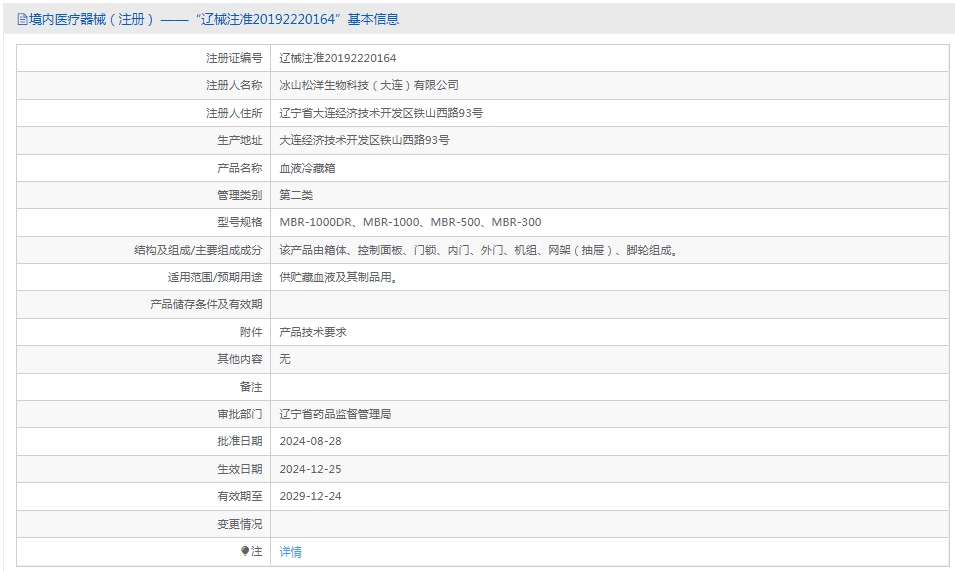Click the document icon in the header
The width and height of the screenshot is (955, 571).
(23, 19)
